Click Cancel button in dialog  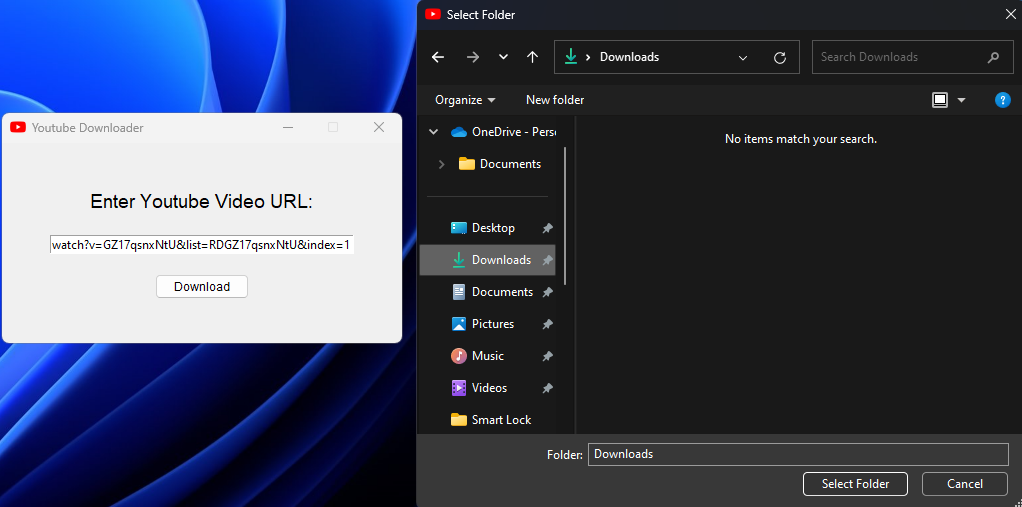[965, 484]
